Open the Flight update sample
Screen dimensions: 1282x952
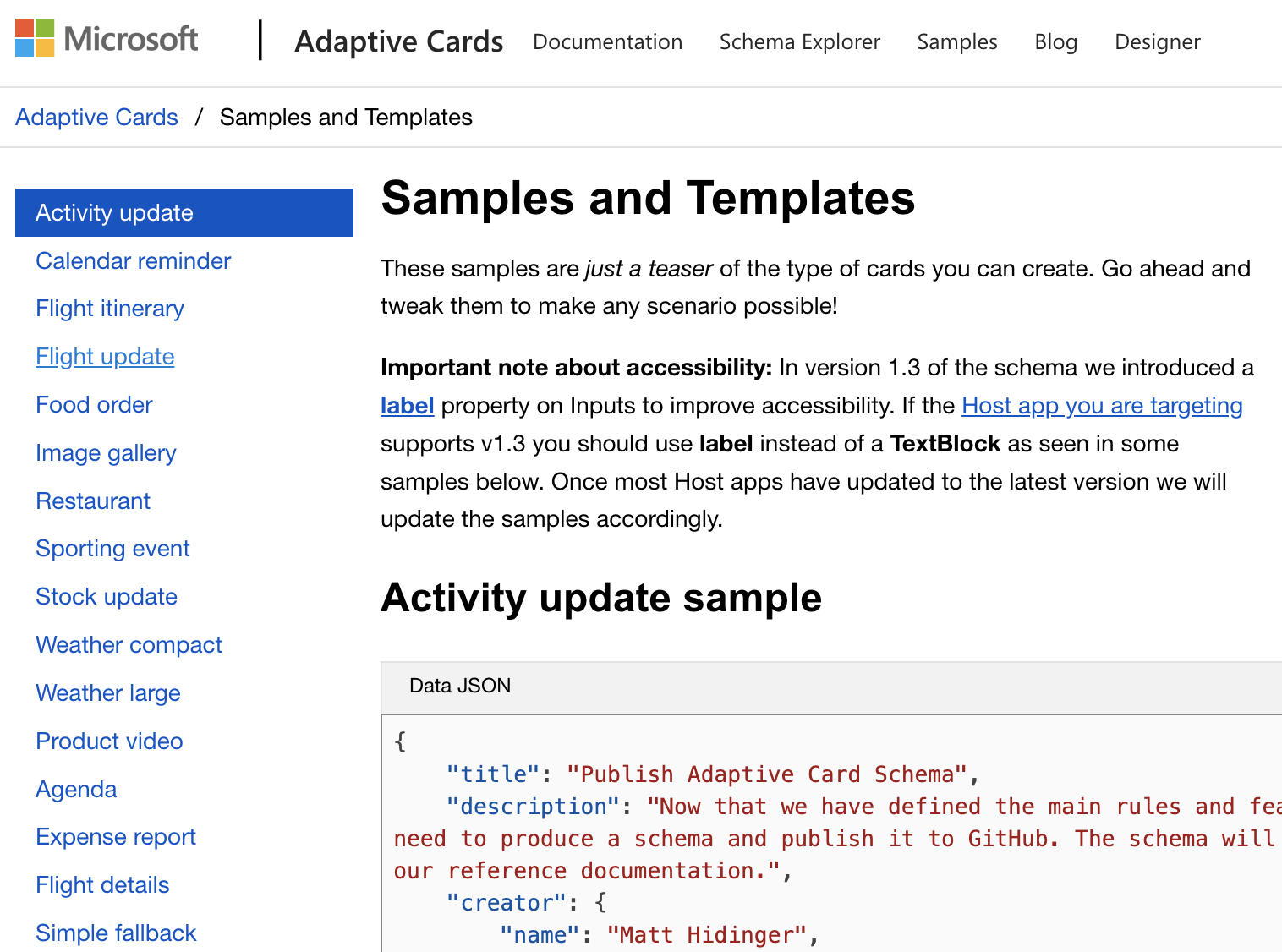point(105,357)
